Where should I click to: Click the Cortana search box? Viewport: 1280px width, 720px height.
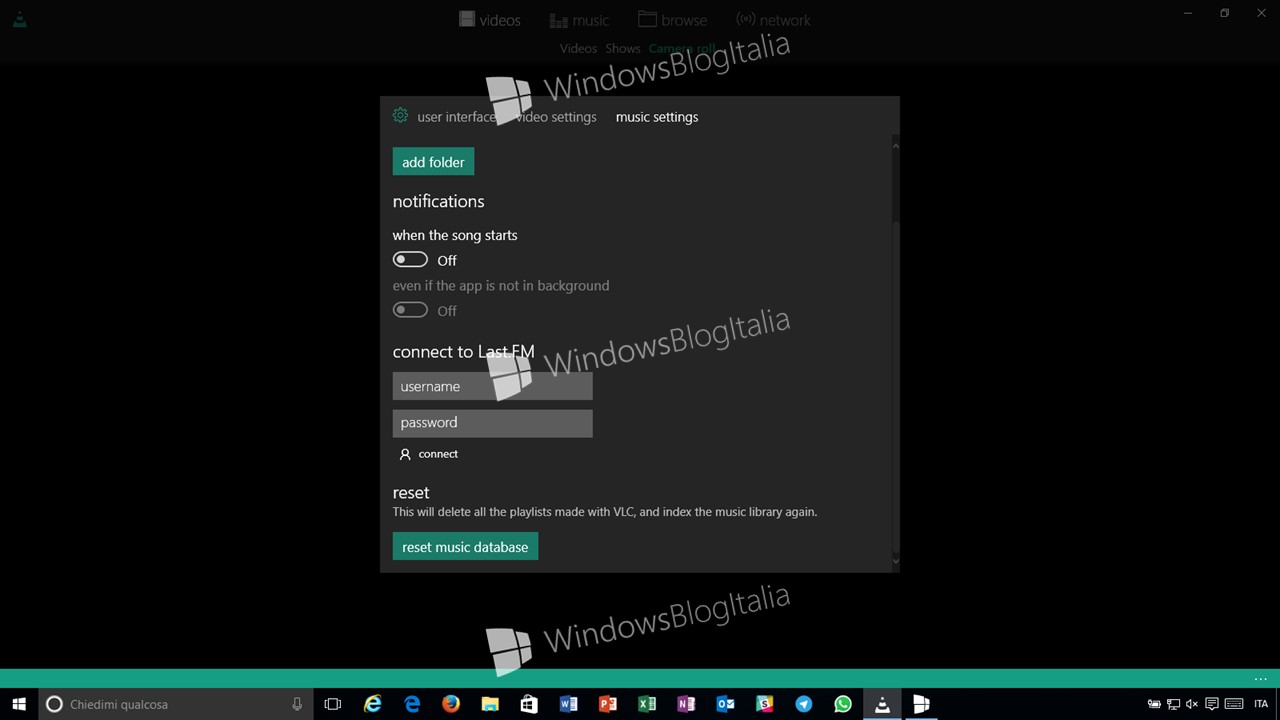pos(176,704)
